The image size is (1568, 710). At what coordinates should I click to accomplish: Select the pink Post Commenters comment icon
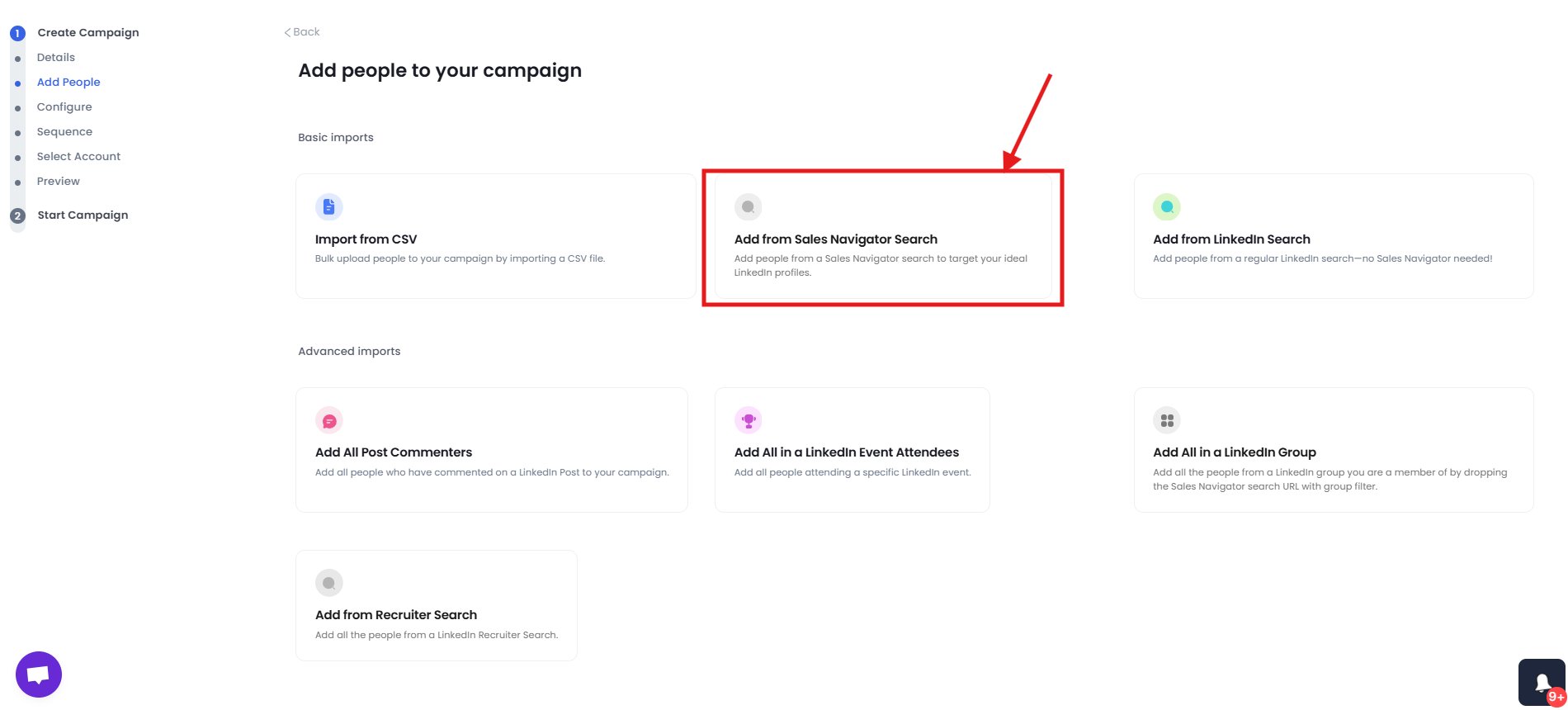pyautogui.click(x=329, y=419)
